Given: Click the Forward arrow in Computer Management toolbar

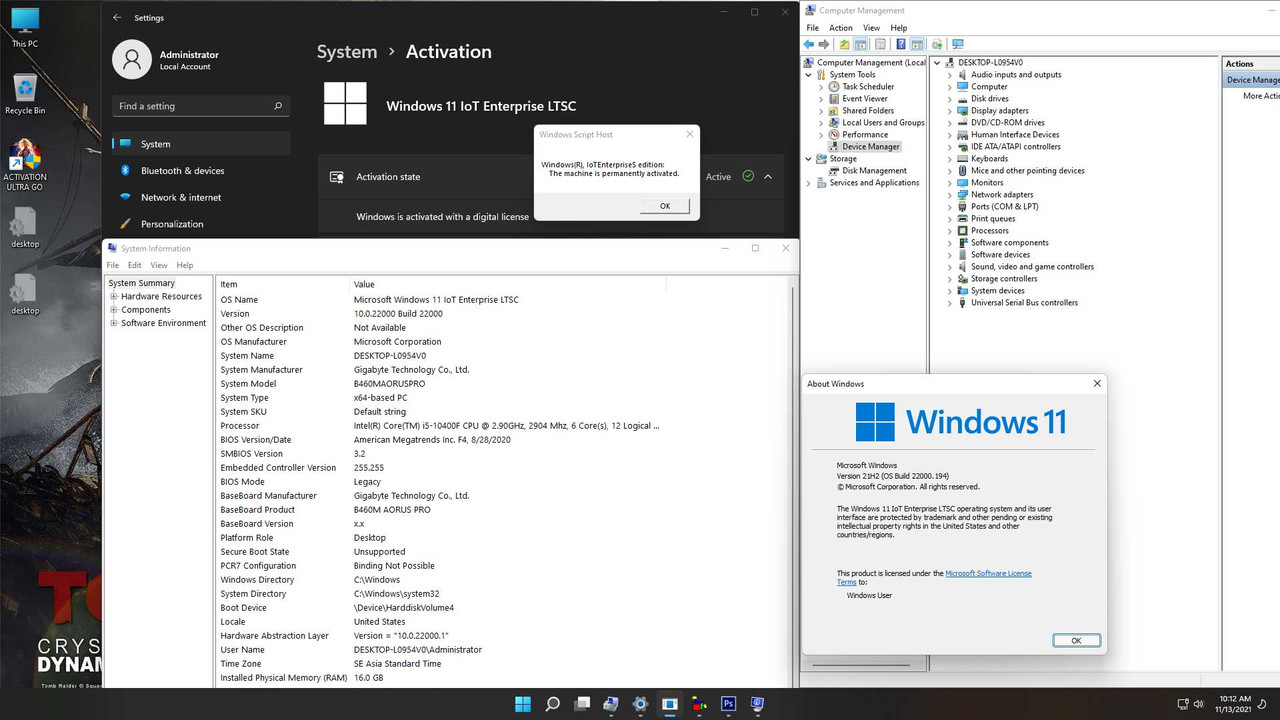Looking at the screenshot, I should tap(824, 44).
